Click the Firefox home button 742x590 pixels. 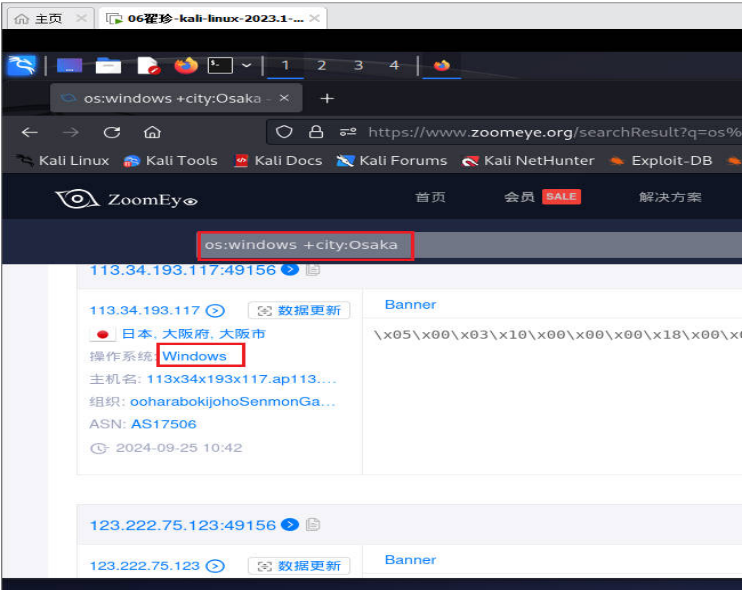152,132
